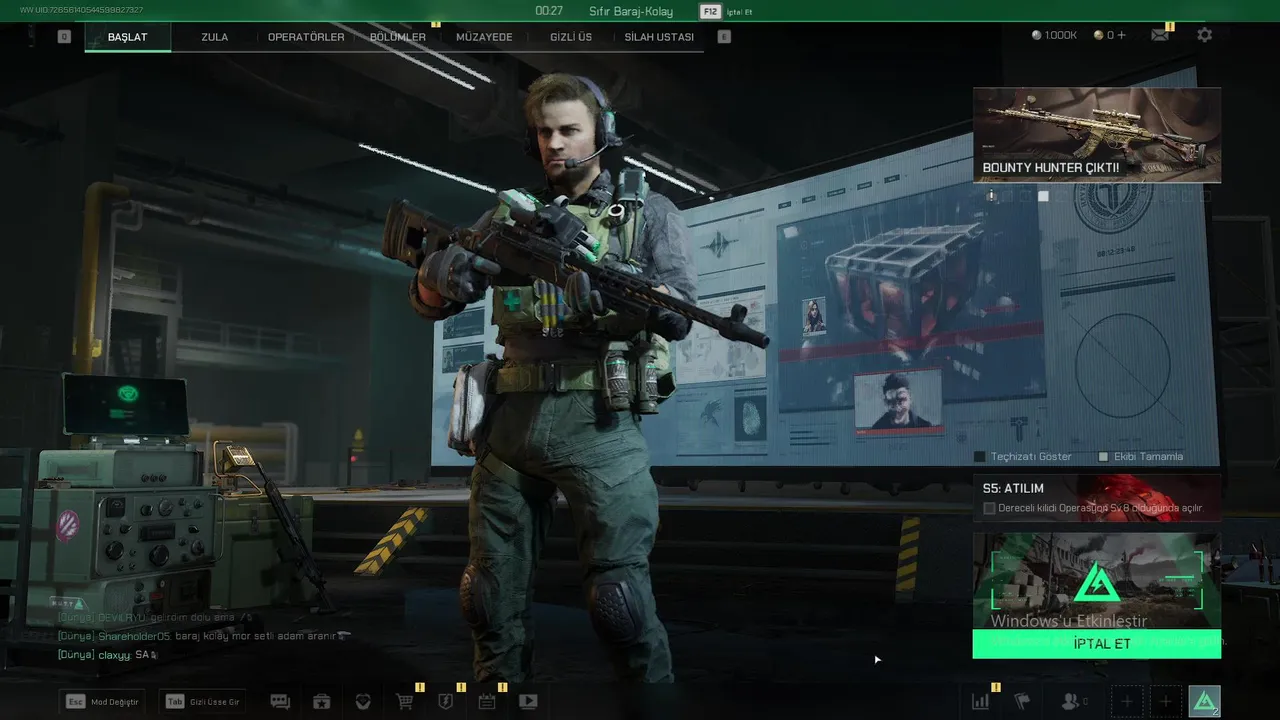Open the S5: ATILIM season panel

(1097, 497)
